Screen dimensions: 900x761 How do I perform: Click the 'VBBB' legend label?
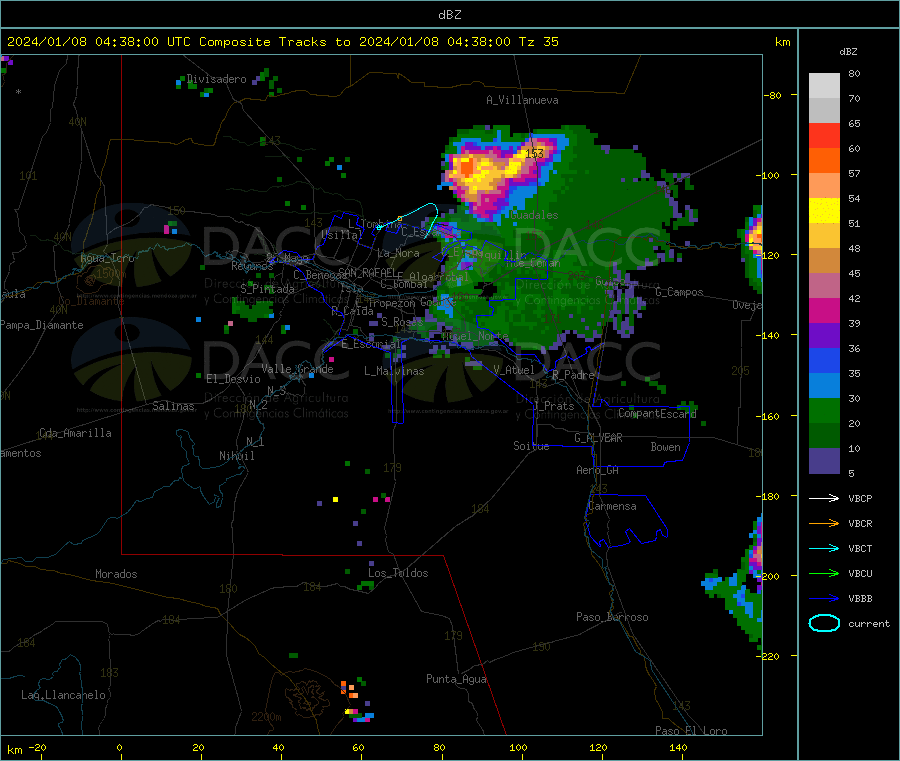pos(860,599)
